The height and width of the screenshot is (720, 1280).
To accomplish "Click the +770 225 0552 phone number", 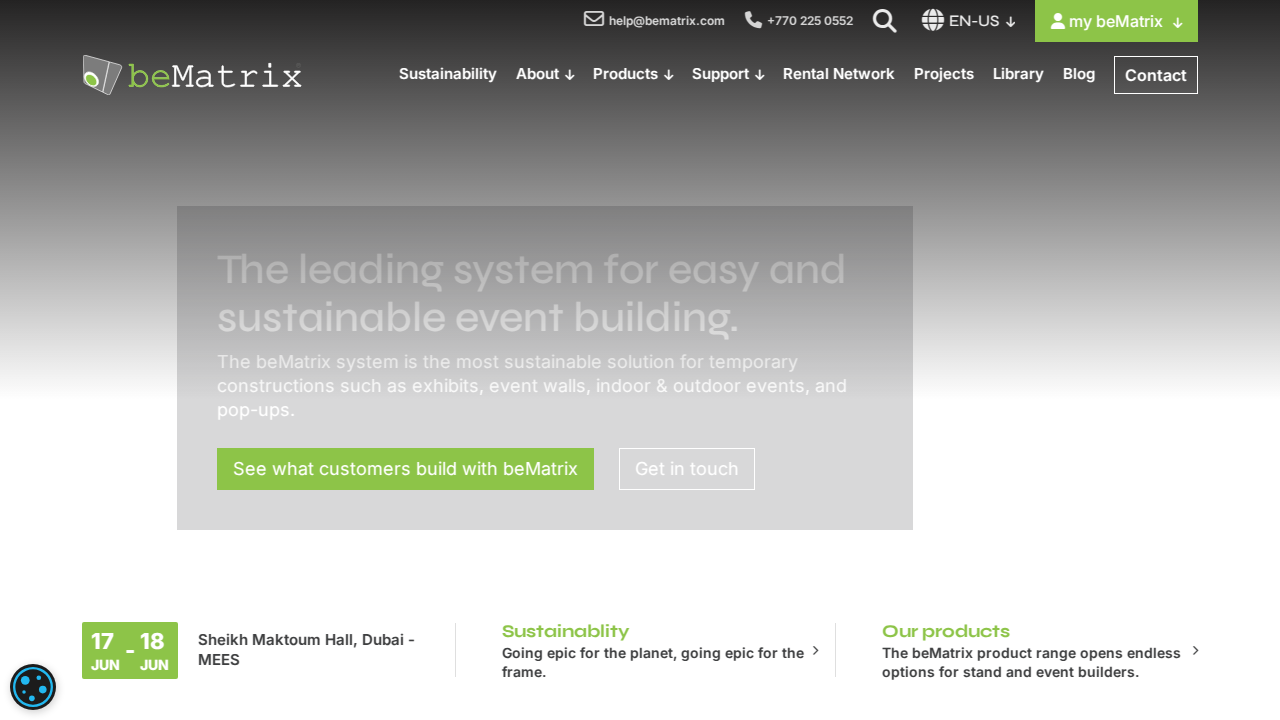I will click(x=810, y=21).
